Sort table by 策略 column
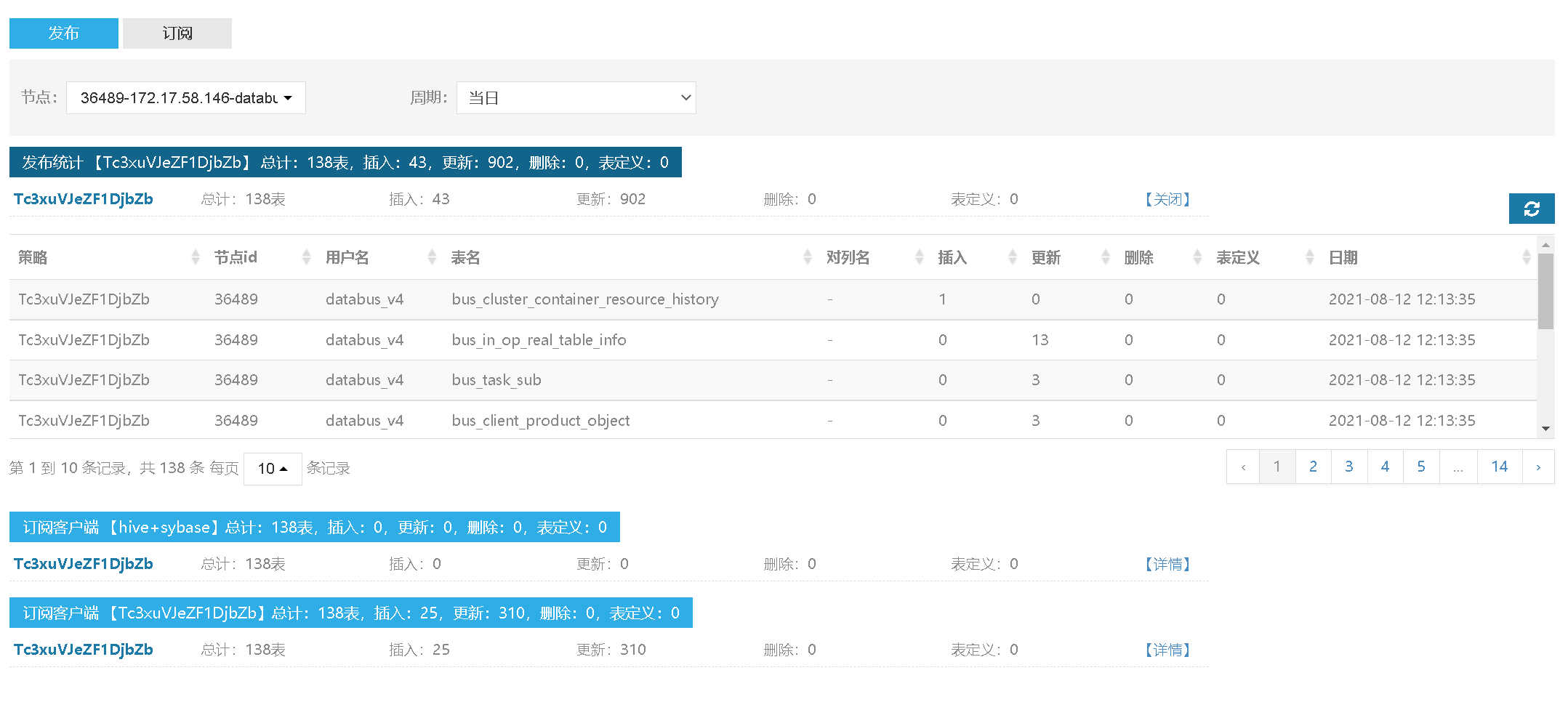This screenshot has width=1568, height=718. click(x=195, y=257)
